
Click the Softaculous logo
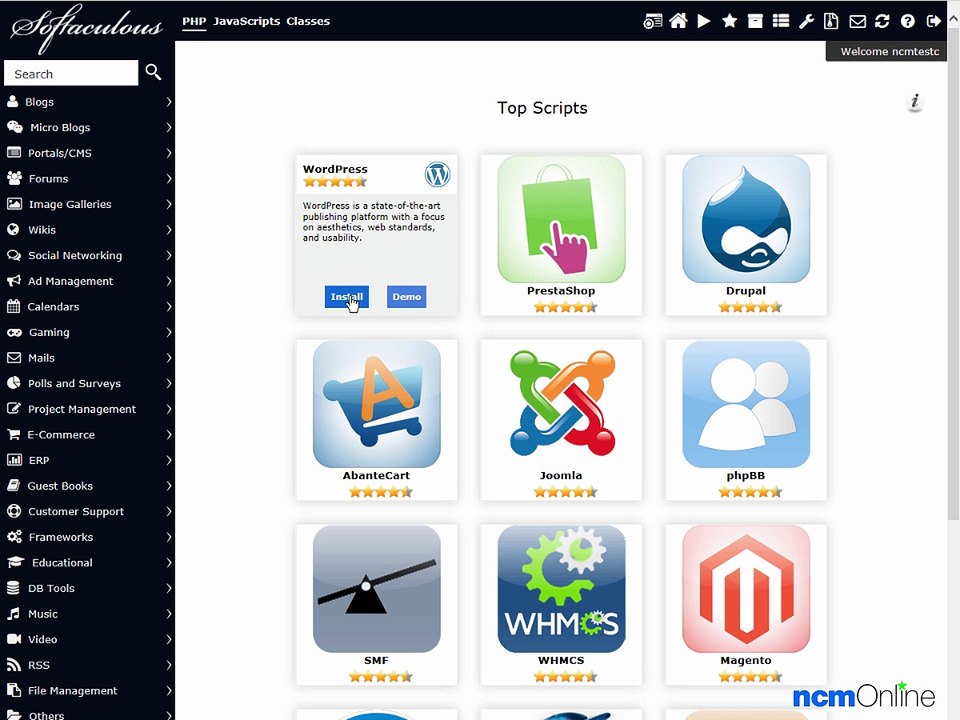tap(87, 27)
